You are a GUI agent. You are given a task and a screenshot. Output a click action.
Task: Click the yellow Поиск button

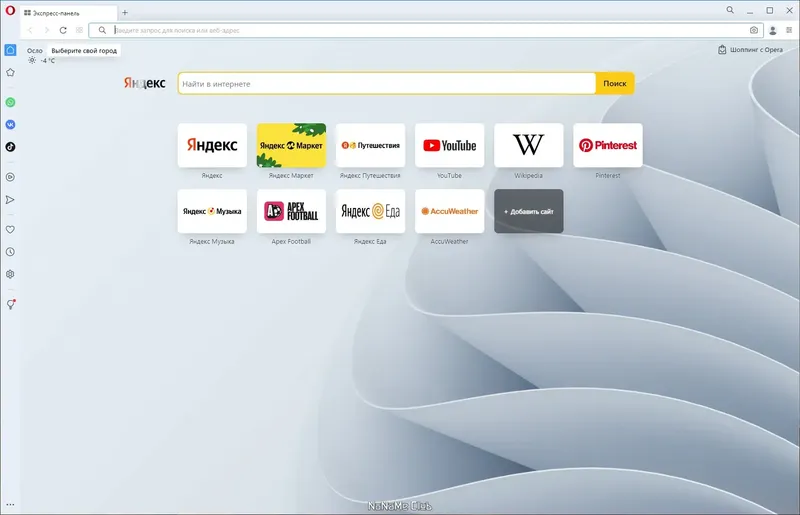tap(615, 84)
